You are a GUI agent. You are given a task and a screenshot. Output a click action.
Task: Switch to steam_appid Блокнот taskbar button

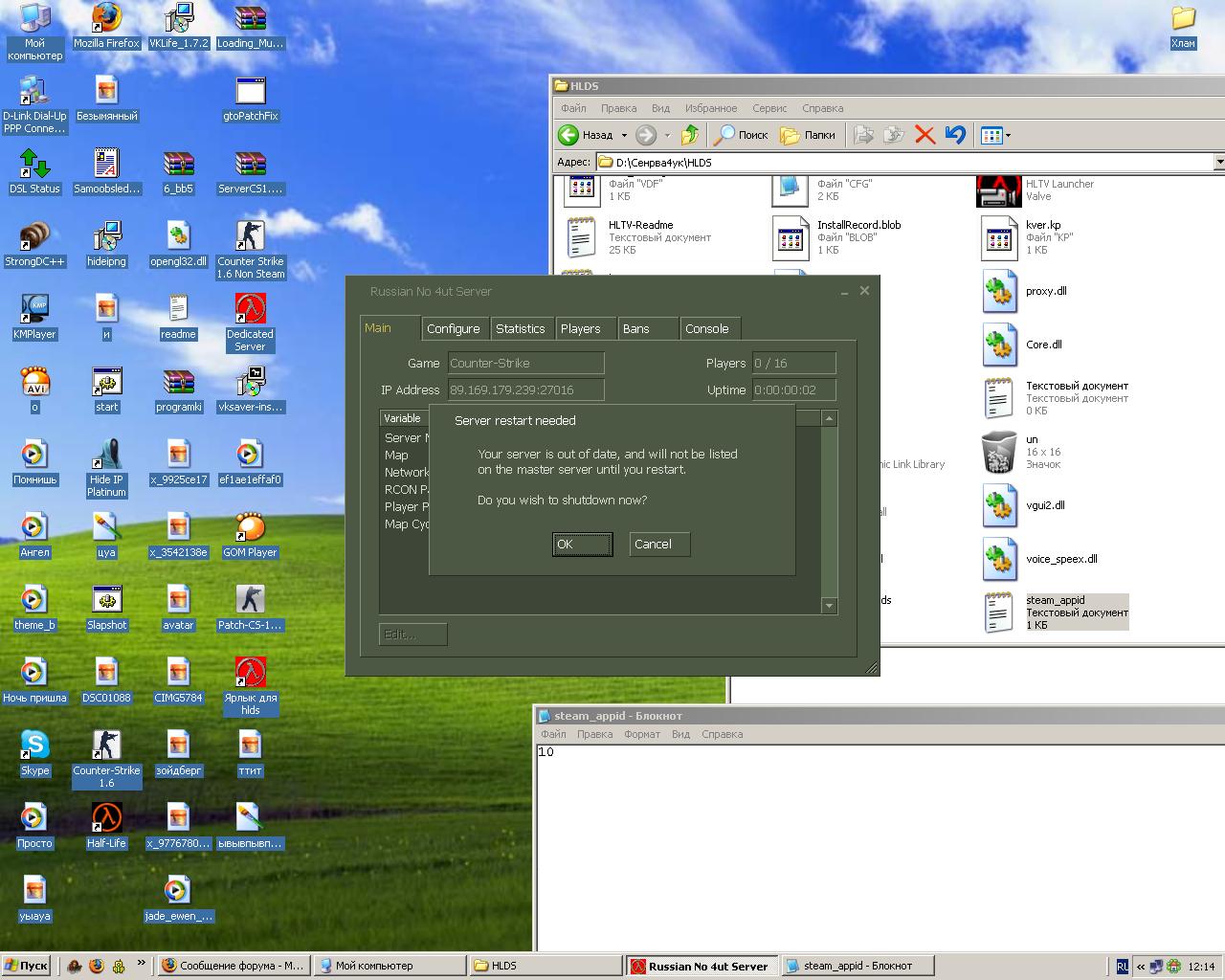click(x=857, y=966)
